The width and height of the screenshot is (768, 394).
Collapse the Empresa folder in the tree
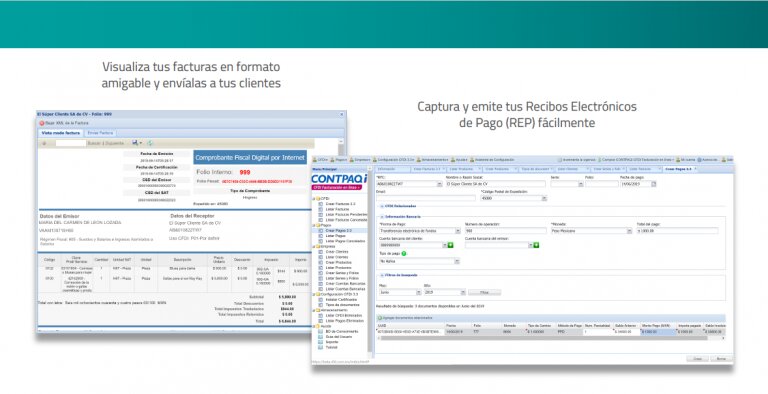click(314, 246)
